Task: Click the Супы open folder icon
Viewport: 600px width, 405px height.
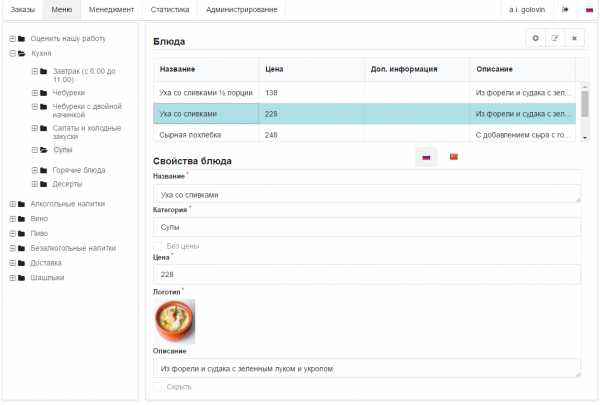Action: coord(44,150)
